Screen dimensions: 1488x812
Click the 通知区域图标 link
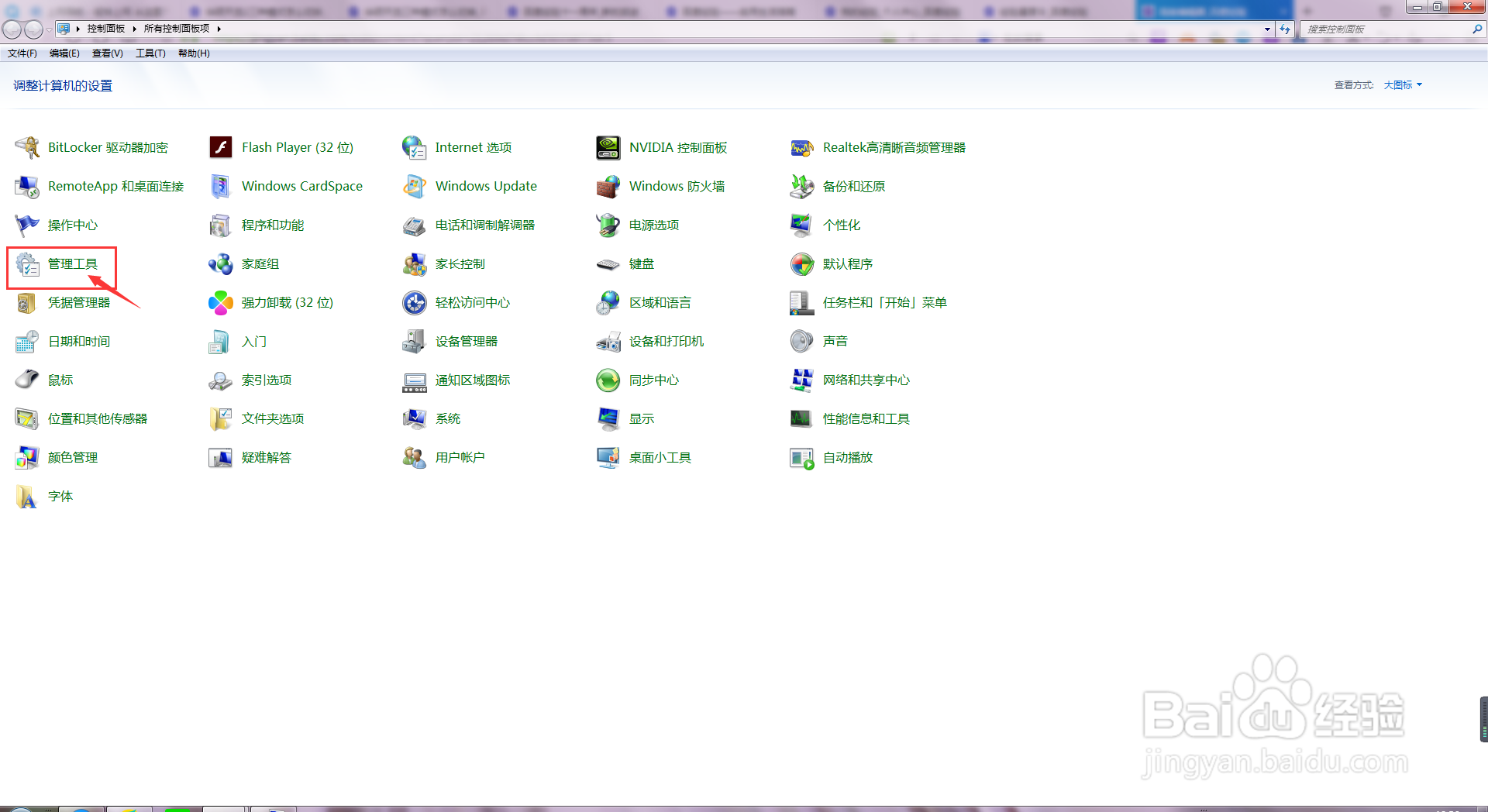(473, 380)
